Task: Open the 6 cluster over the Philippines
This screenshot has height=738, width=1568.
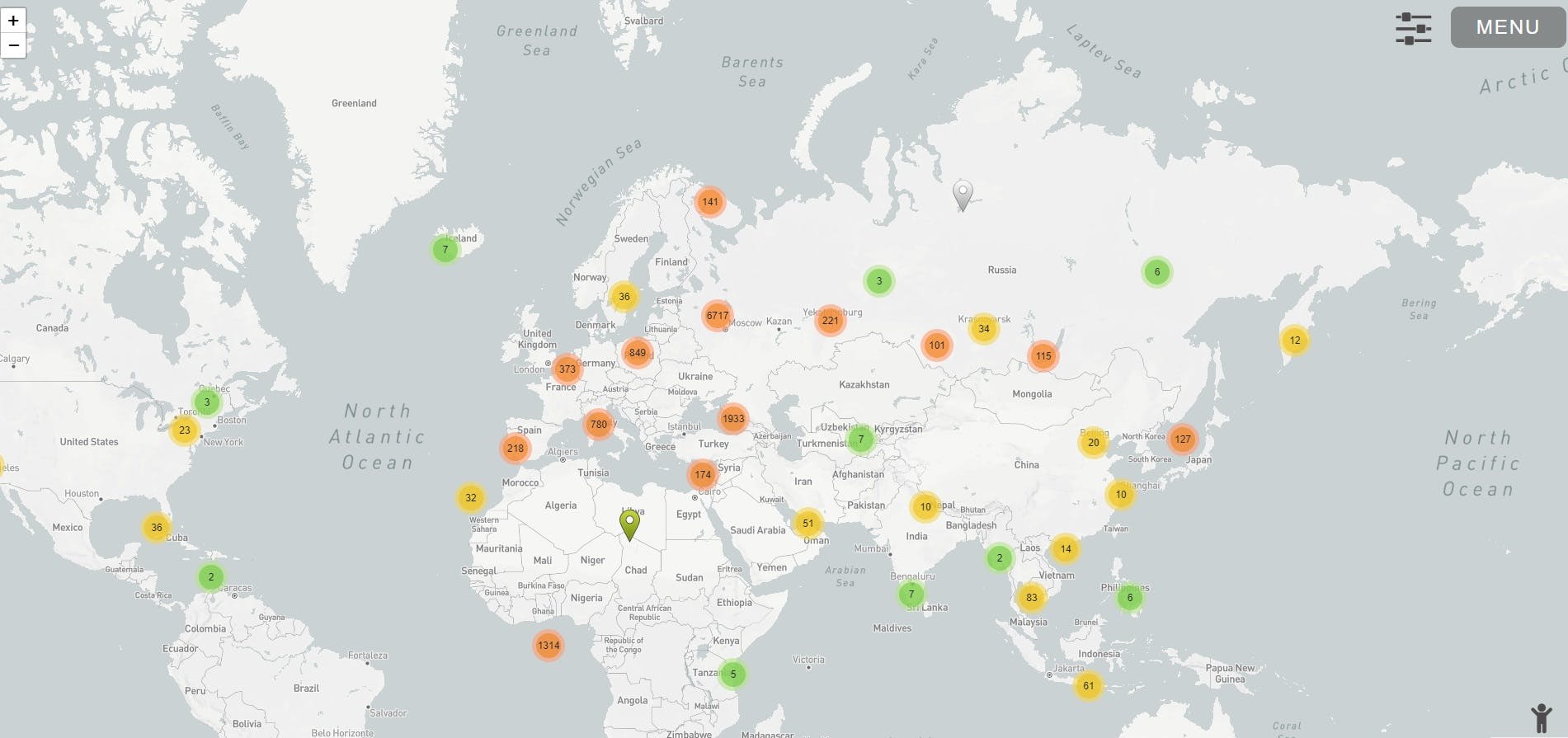Action: tap(1130, 598)
